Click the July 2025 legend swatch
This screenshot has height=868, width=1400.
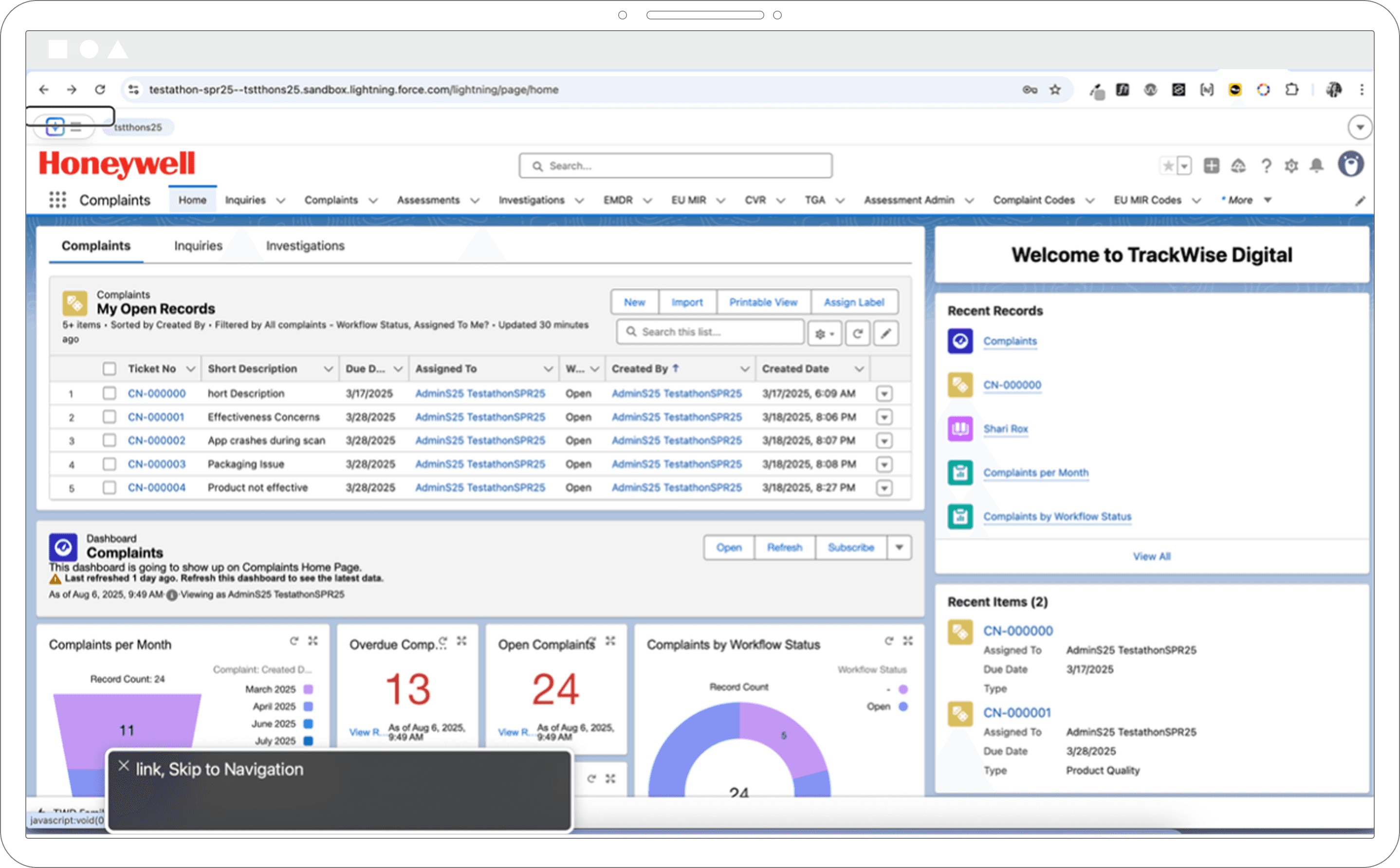308,741
